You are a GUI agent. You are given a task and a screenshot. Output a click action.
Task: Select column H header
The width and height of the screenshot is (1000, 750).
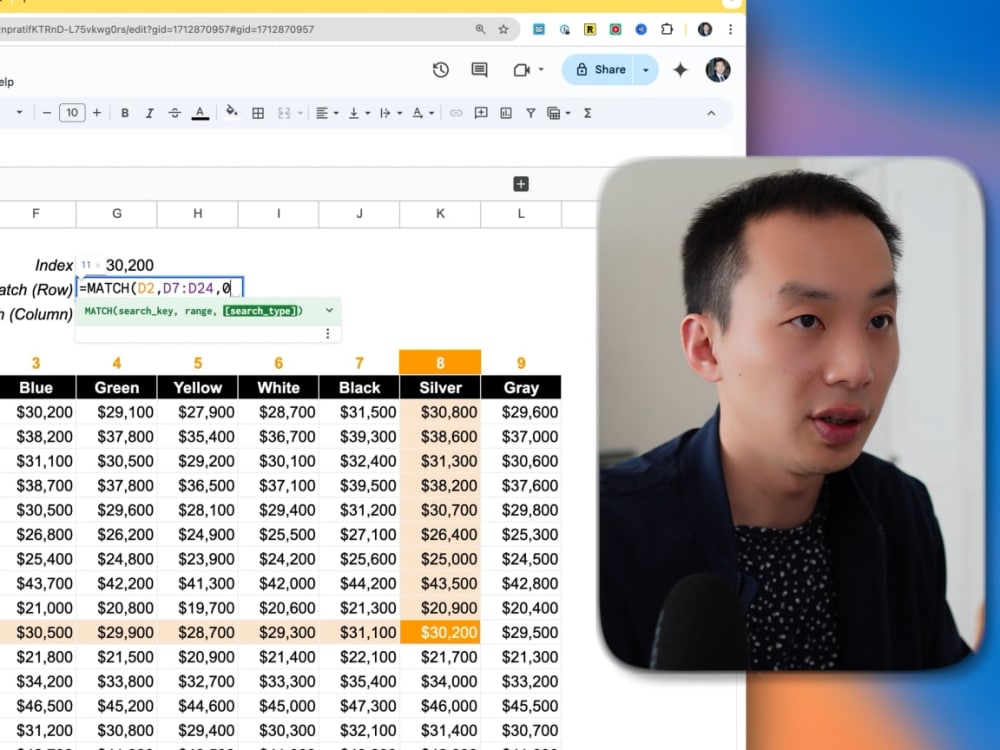click(x=198, y=214)
